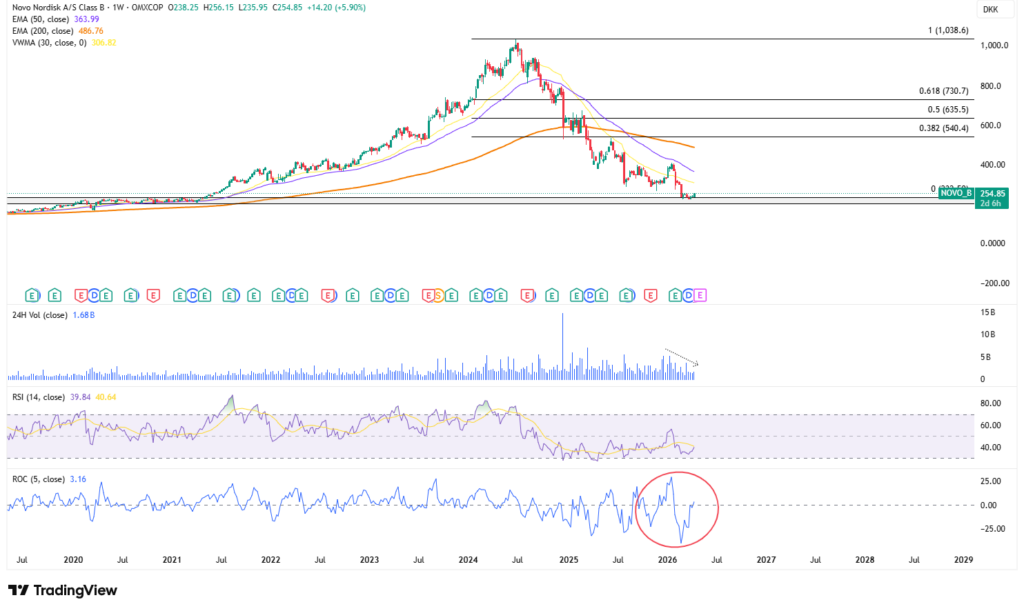Screen dimensions: 1024x611
Task: Open the first green earnings marker on the left
Action: [33, 296]
